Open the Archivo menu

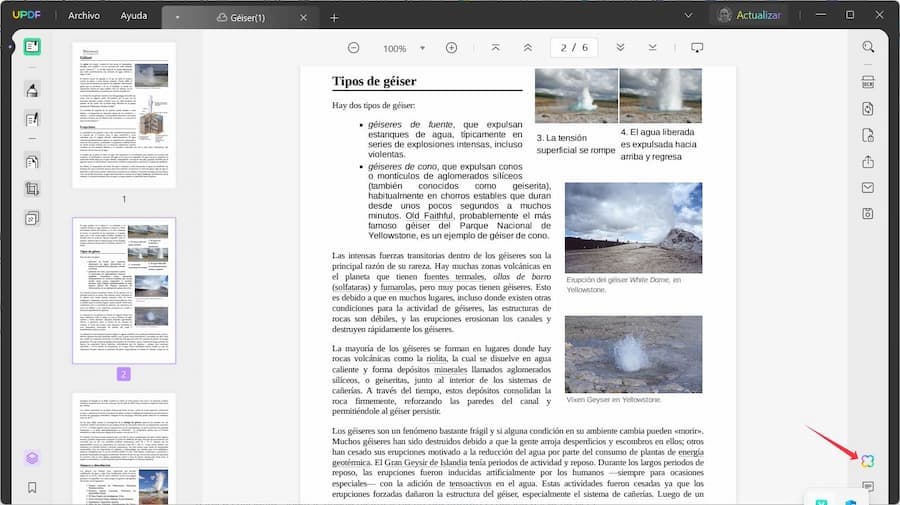coord(84,15)
